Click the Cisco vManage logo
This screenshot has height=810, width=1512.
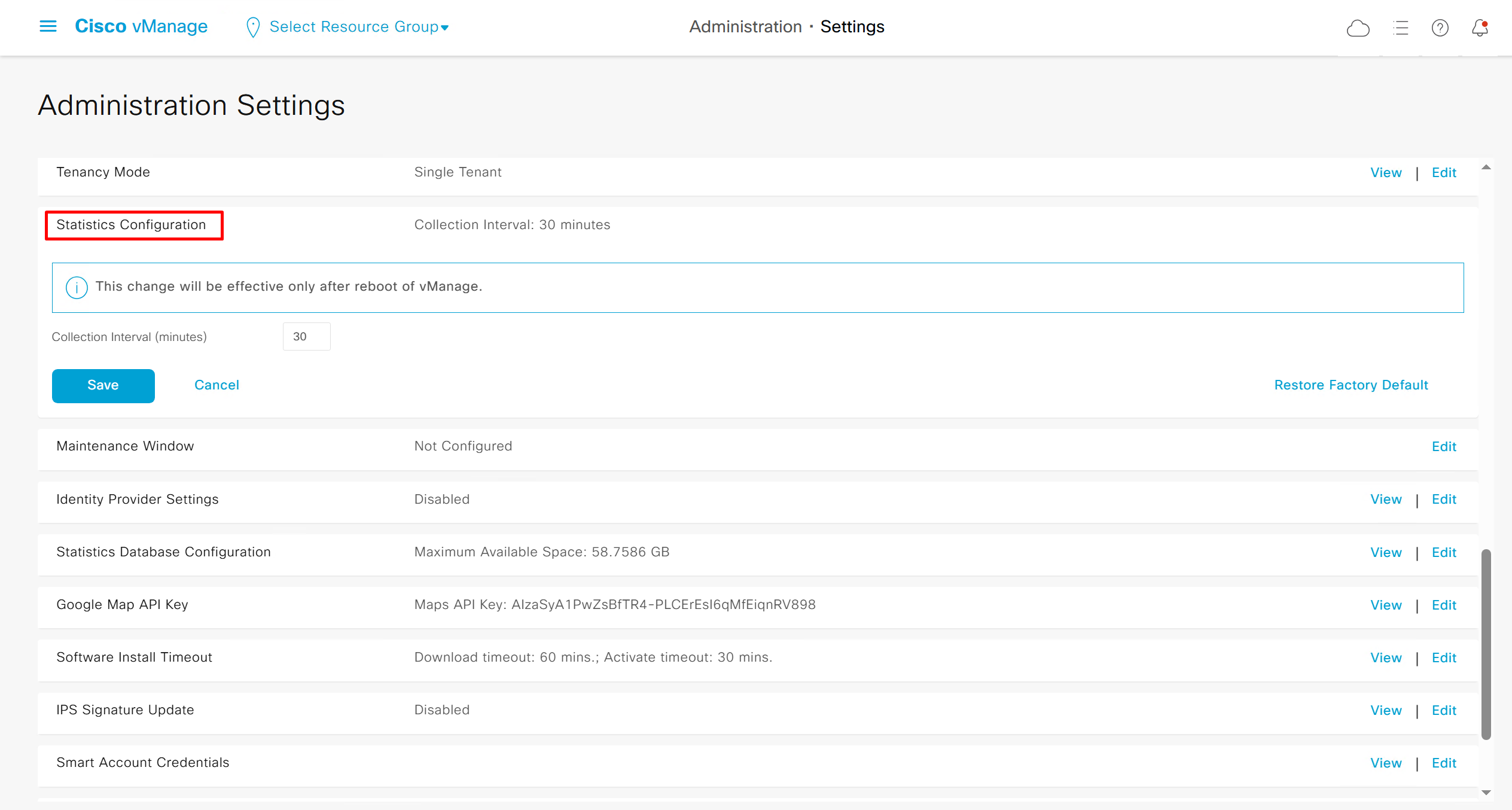pyautogui.click(x=141, y=26)
